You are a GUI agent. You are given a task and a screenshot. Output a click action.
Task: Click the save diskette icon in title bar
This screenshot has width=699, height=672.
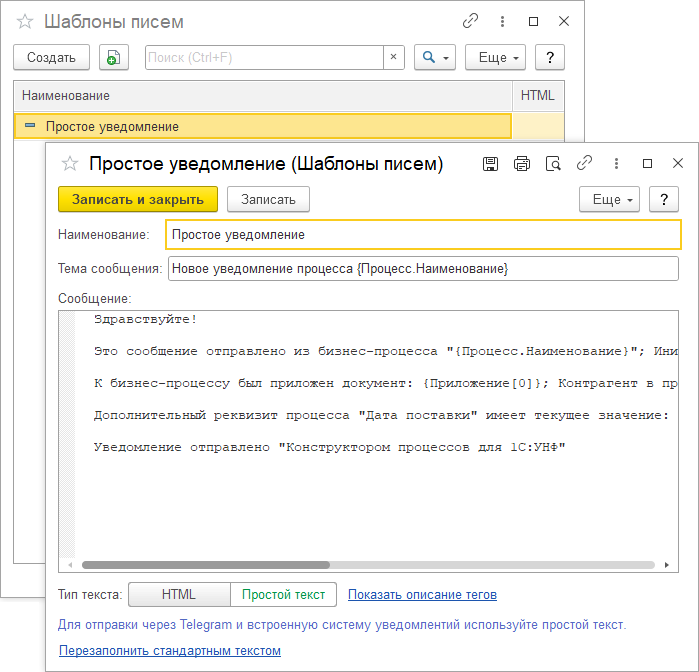491,164
